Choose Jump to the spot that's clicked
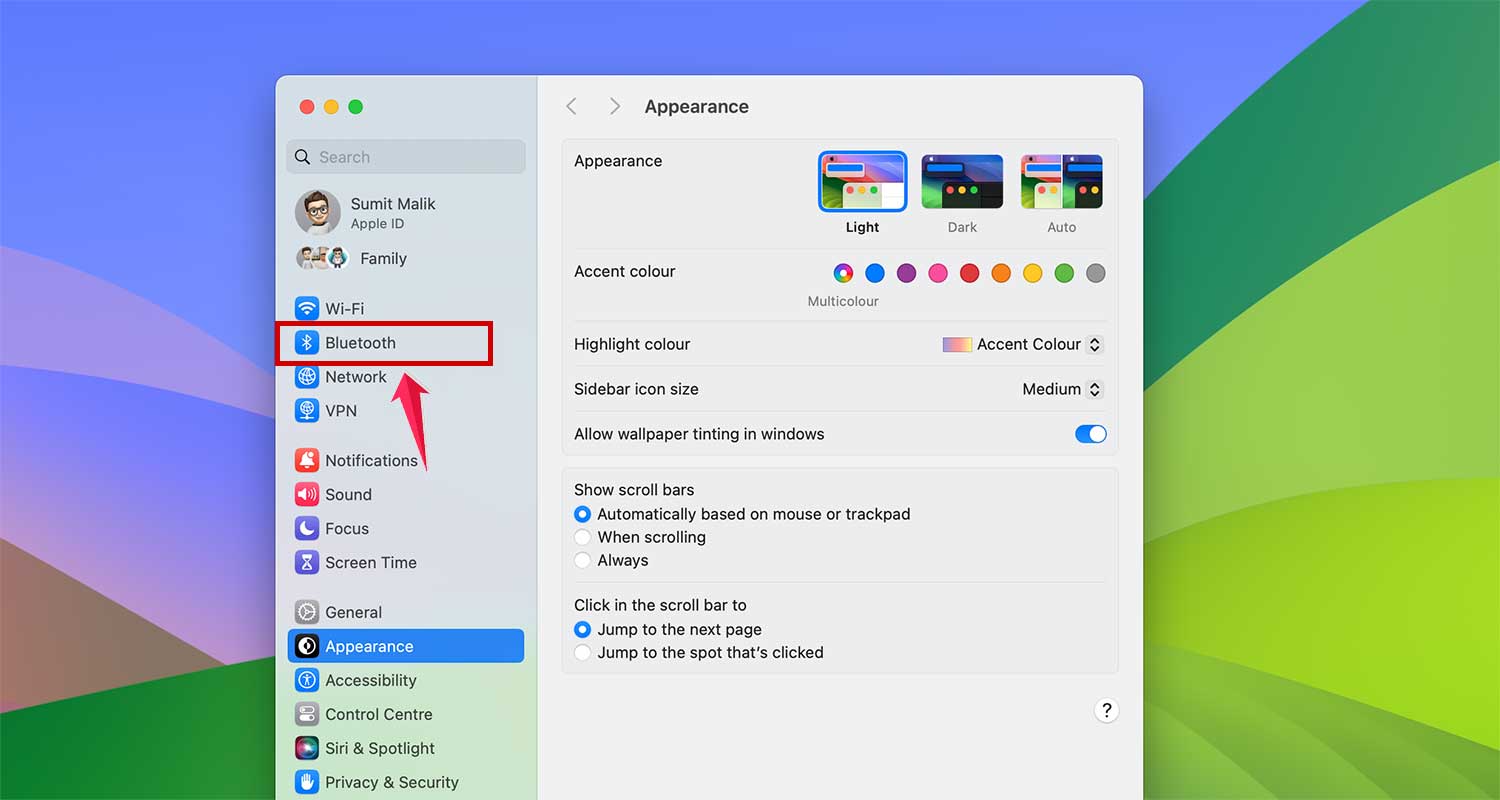The width and height of the screenshot is (1500, 800). [582, 653]
